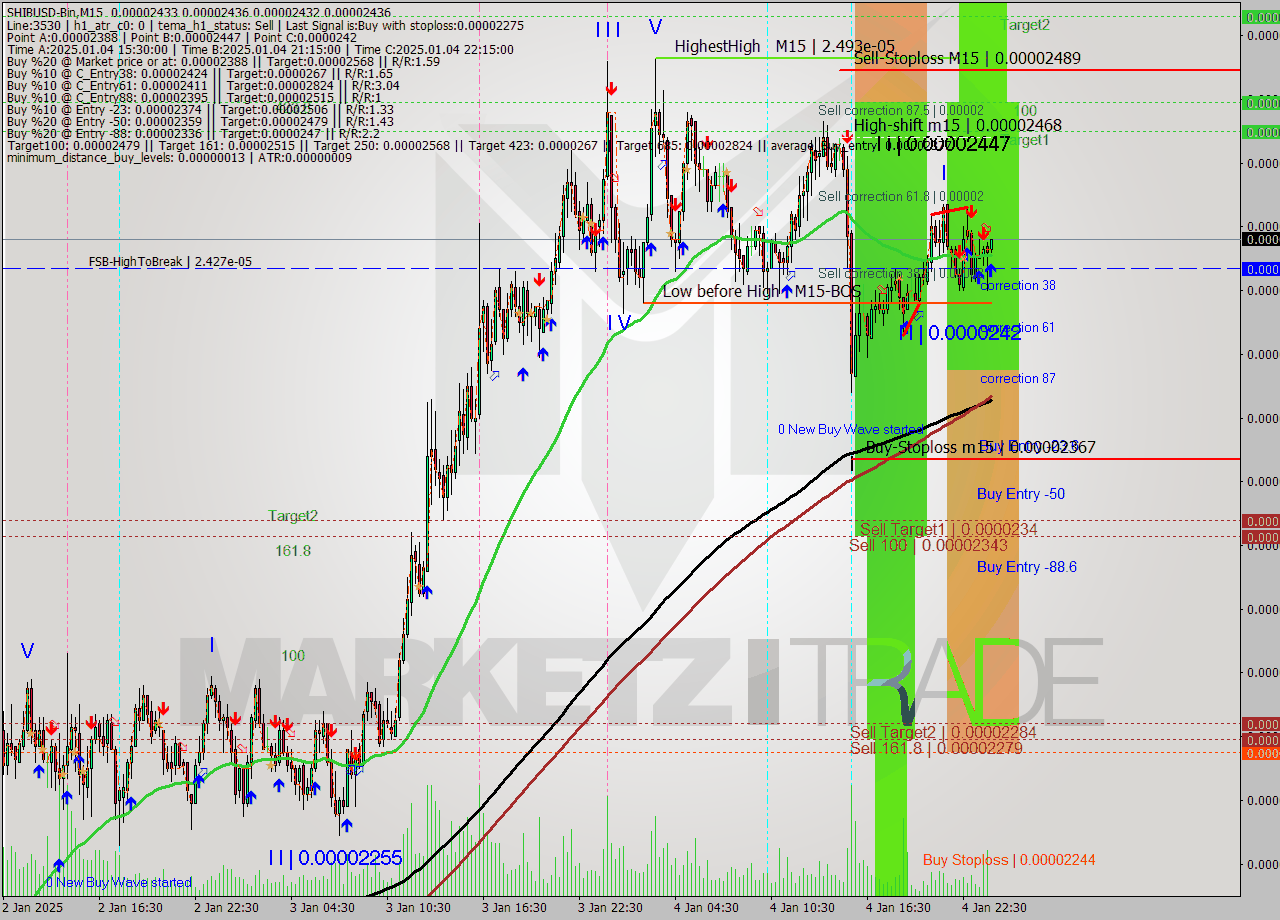This screenshot has width=1280, height=920.
Task: Select the Buy-Stoploss m15 | 0.00002367 label
Action: (x=980, y=448)
